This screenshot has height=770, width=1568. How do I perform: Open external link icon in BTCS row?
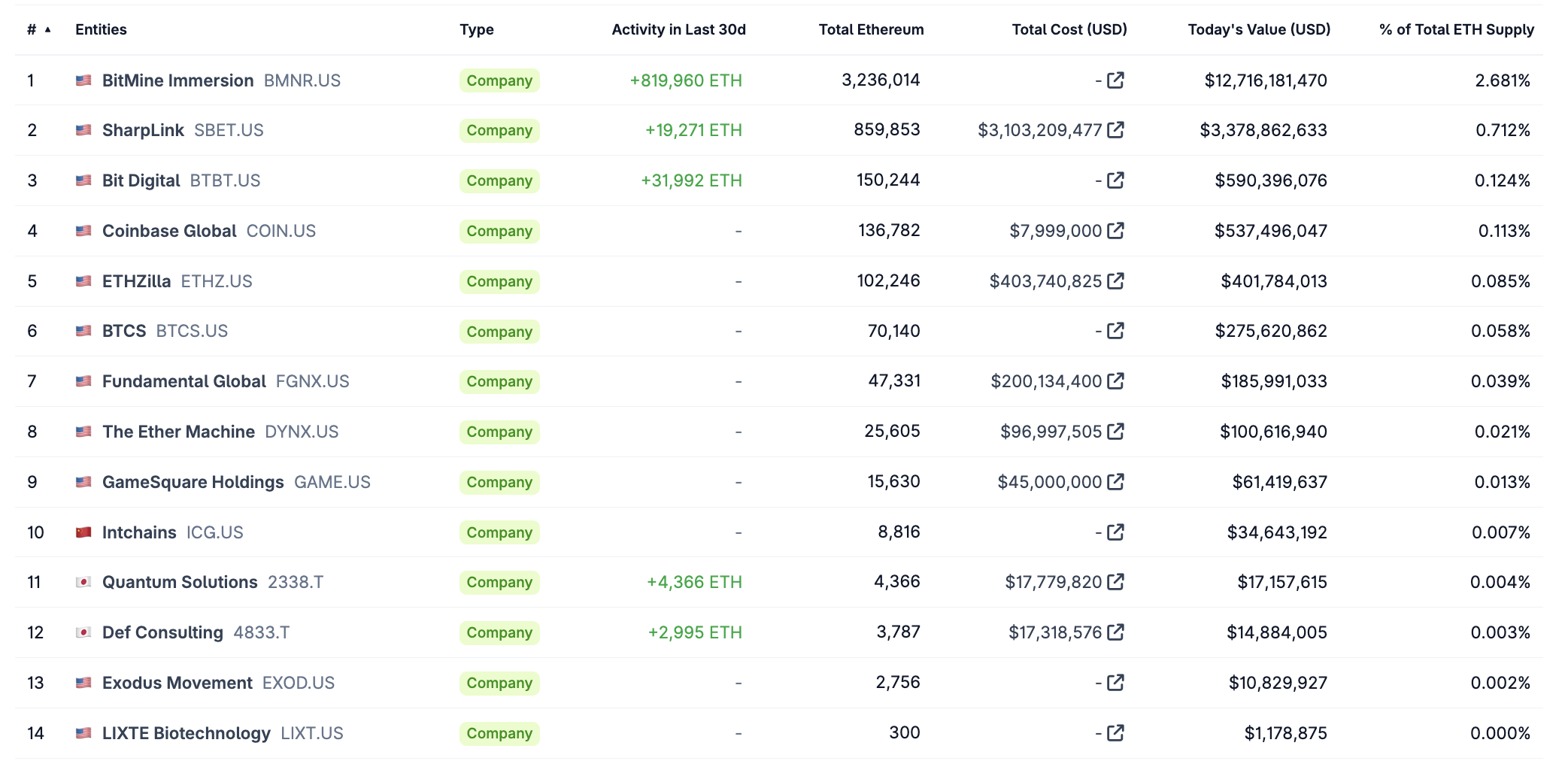1115,331
